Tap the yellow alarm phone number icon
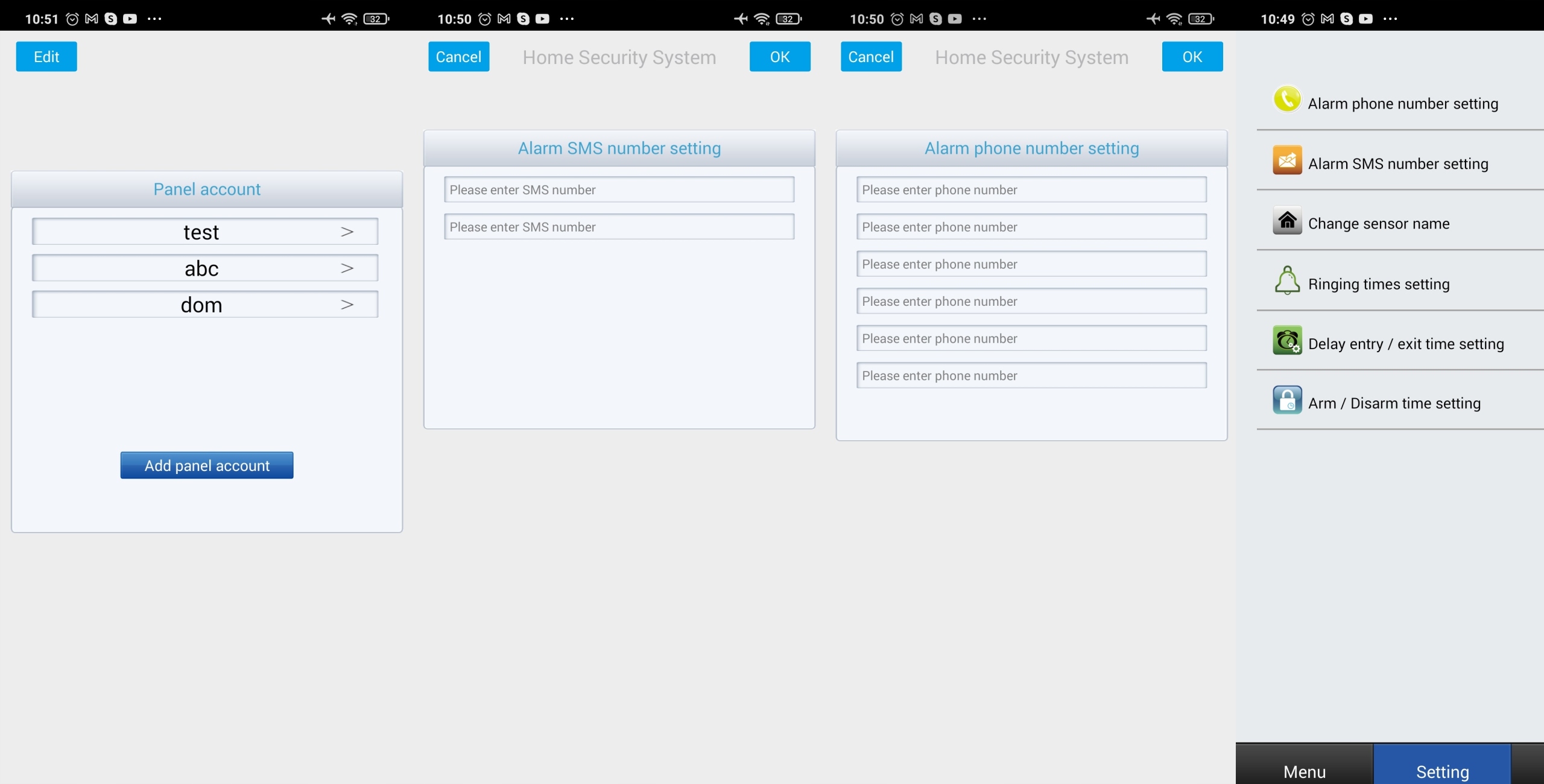The image size is (1544, 784). 1286,100
